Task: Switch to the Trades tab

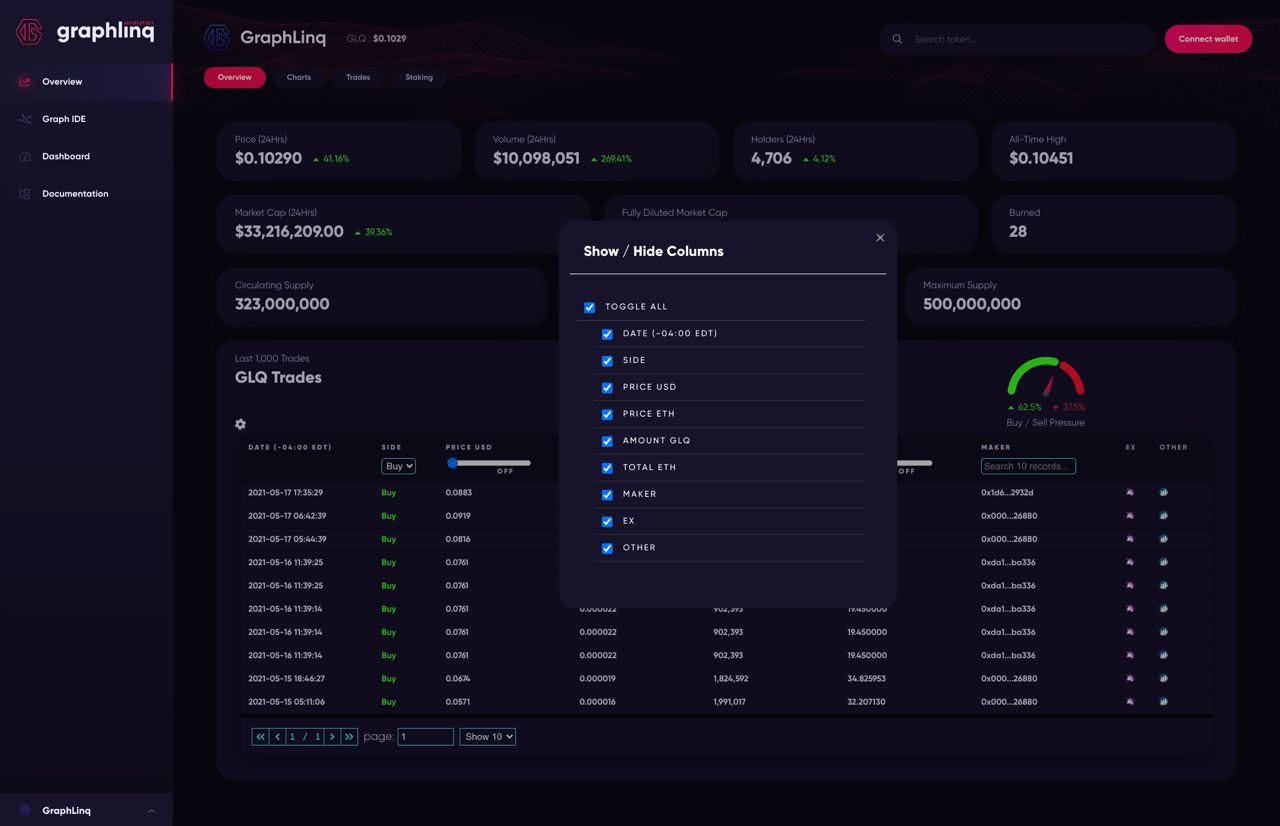Action: 358,77
